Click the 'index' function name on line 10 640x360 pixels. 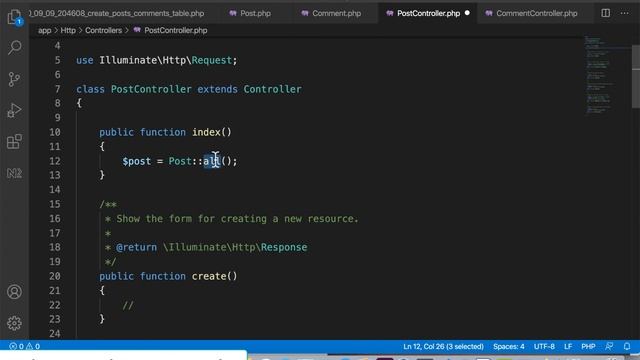click(206, 132)
